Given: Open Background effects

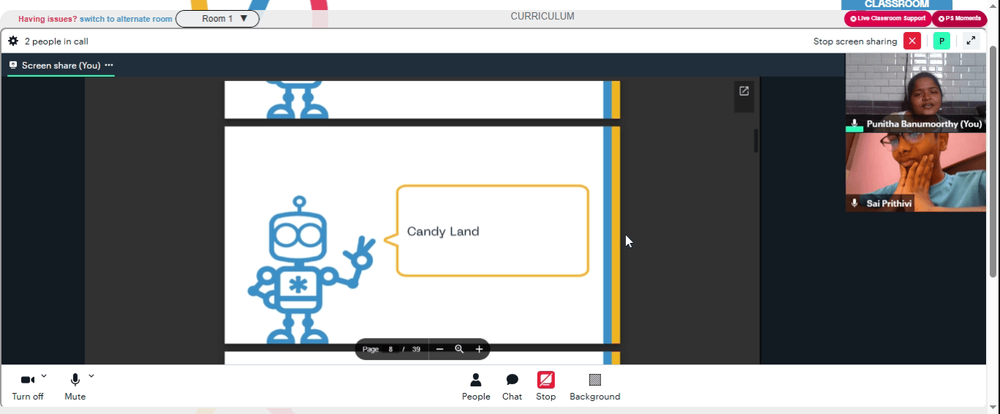Looking at the screenshot, I should [594, 387].
